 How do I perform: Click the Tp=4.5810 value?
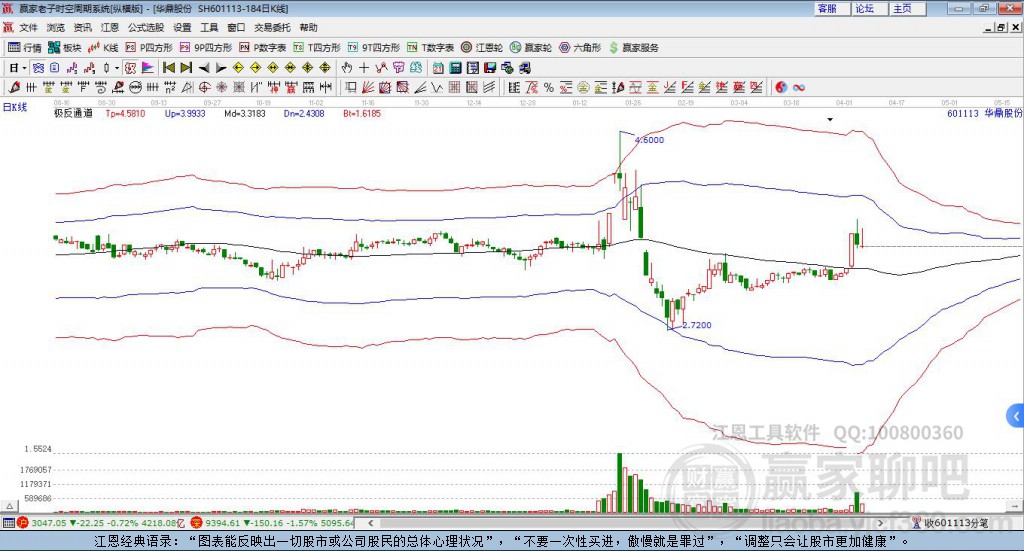pyautogui.click(x=125, y=114)
